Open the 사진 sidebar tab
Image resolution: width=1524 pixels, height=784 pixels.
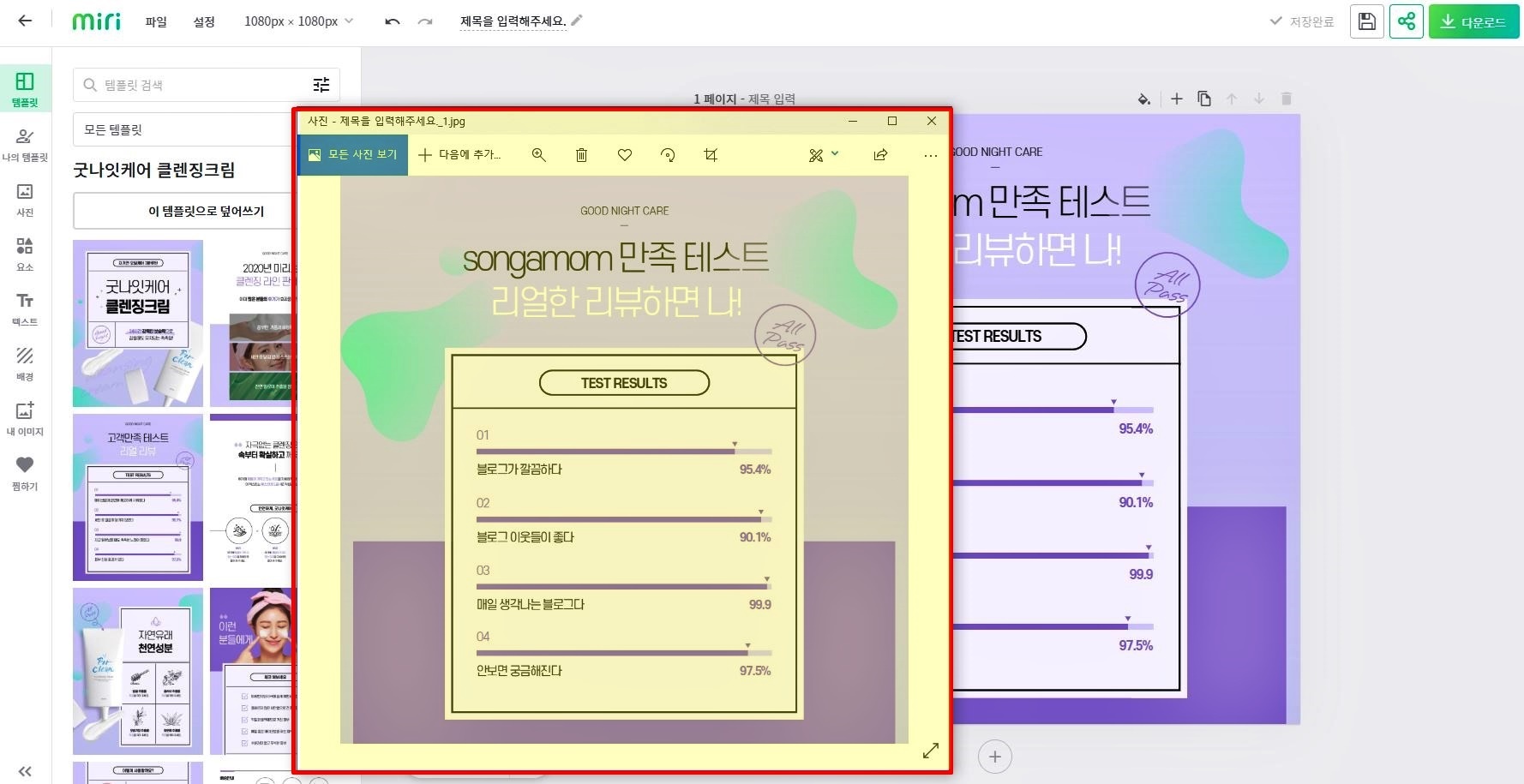pos(25,200)
